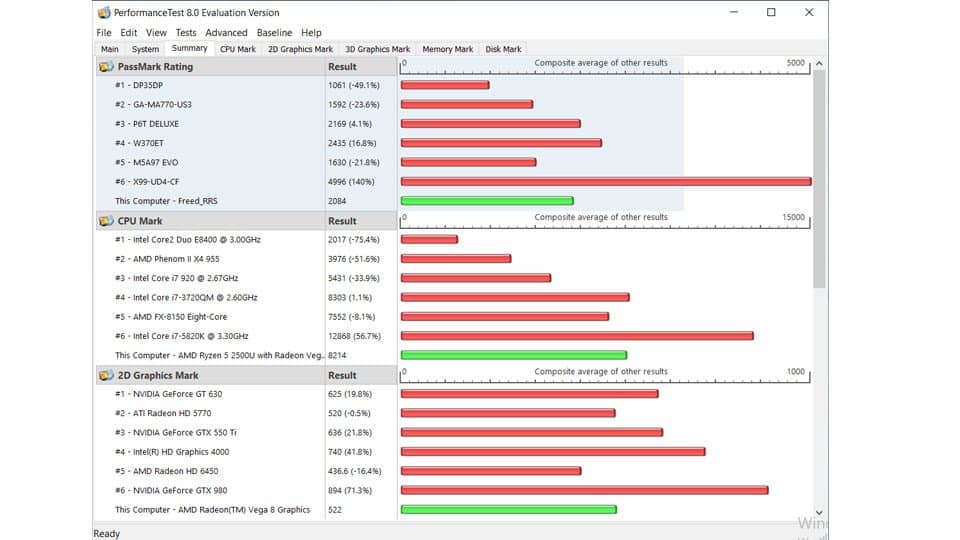
Task: Click the PassMark Rating Result column header
Action: 342,67
